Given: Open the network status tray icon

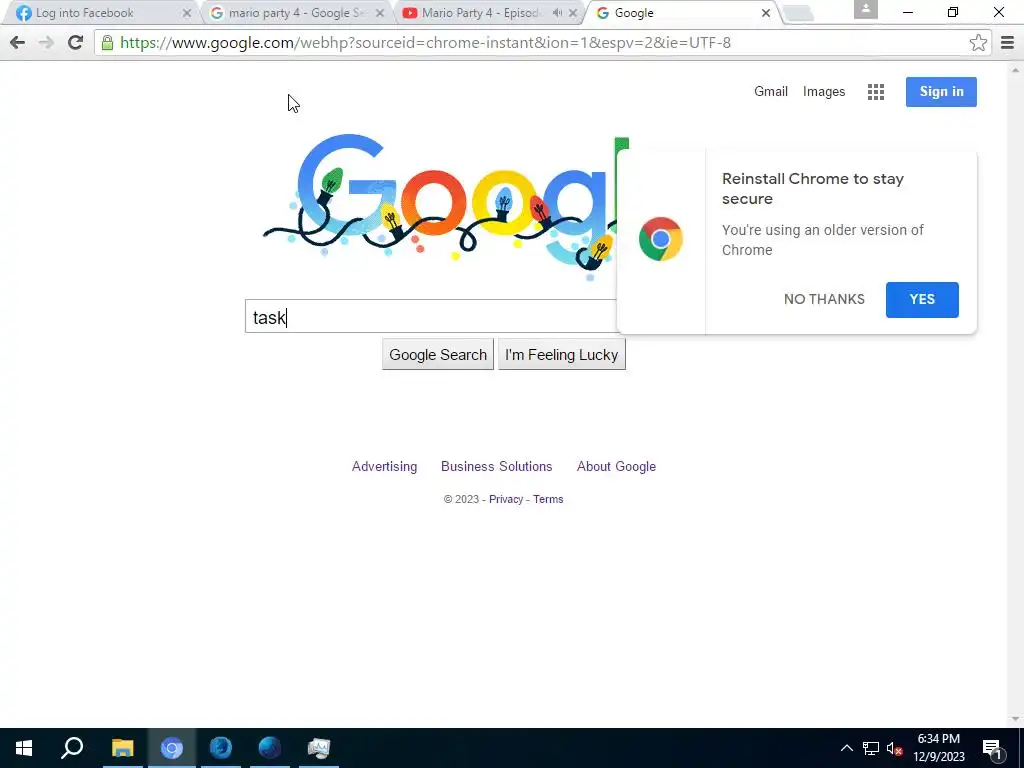Looking at the screenshot, I should click(x=871, y=748).
